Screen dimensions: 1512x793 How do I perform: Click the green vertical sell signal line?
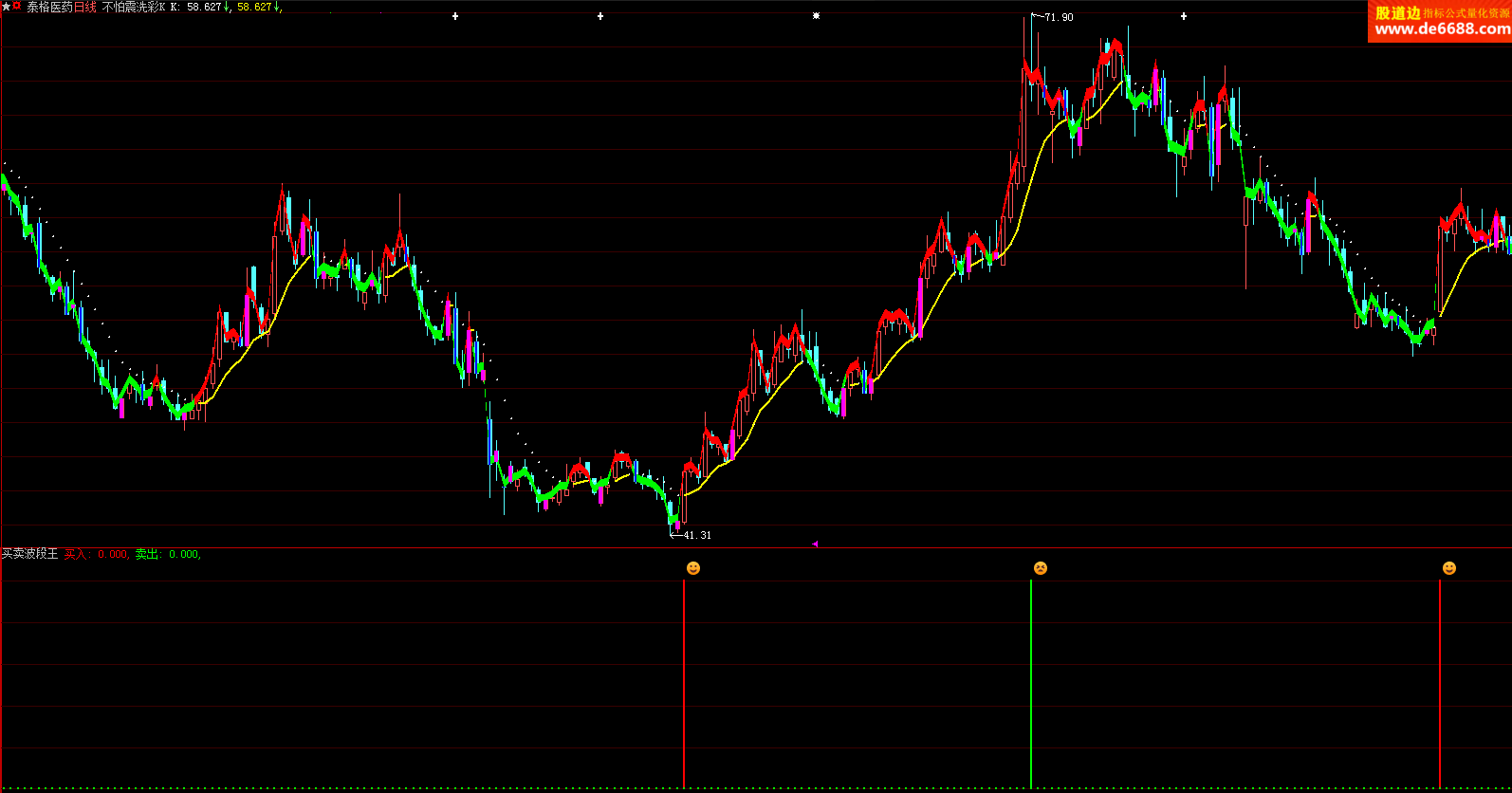1031,683
